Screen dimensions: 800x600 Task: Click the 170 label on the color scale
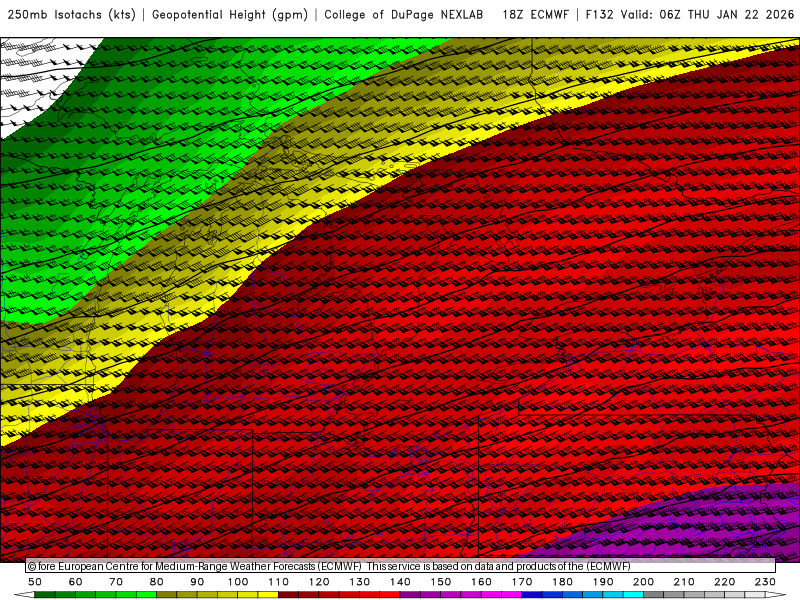522,582
